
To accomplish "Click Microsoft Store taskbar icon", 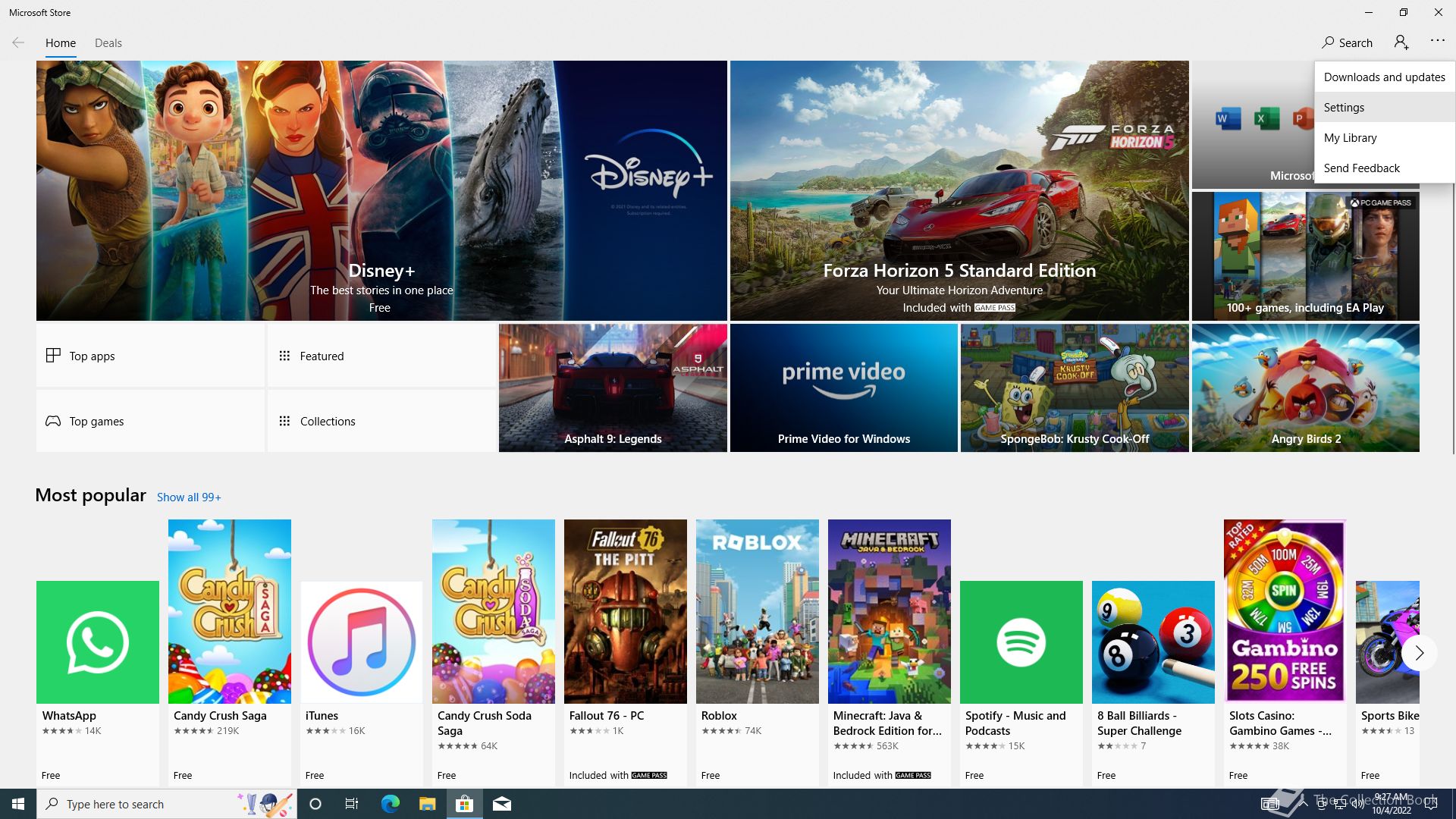I will (x=464, y=804).
